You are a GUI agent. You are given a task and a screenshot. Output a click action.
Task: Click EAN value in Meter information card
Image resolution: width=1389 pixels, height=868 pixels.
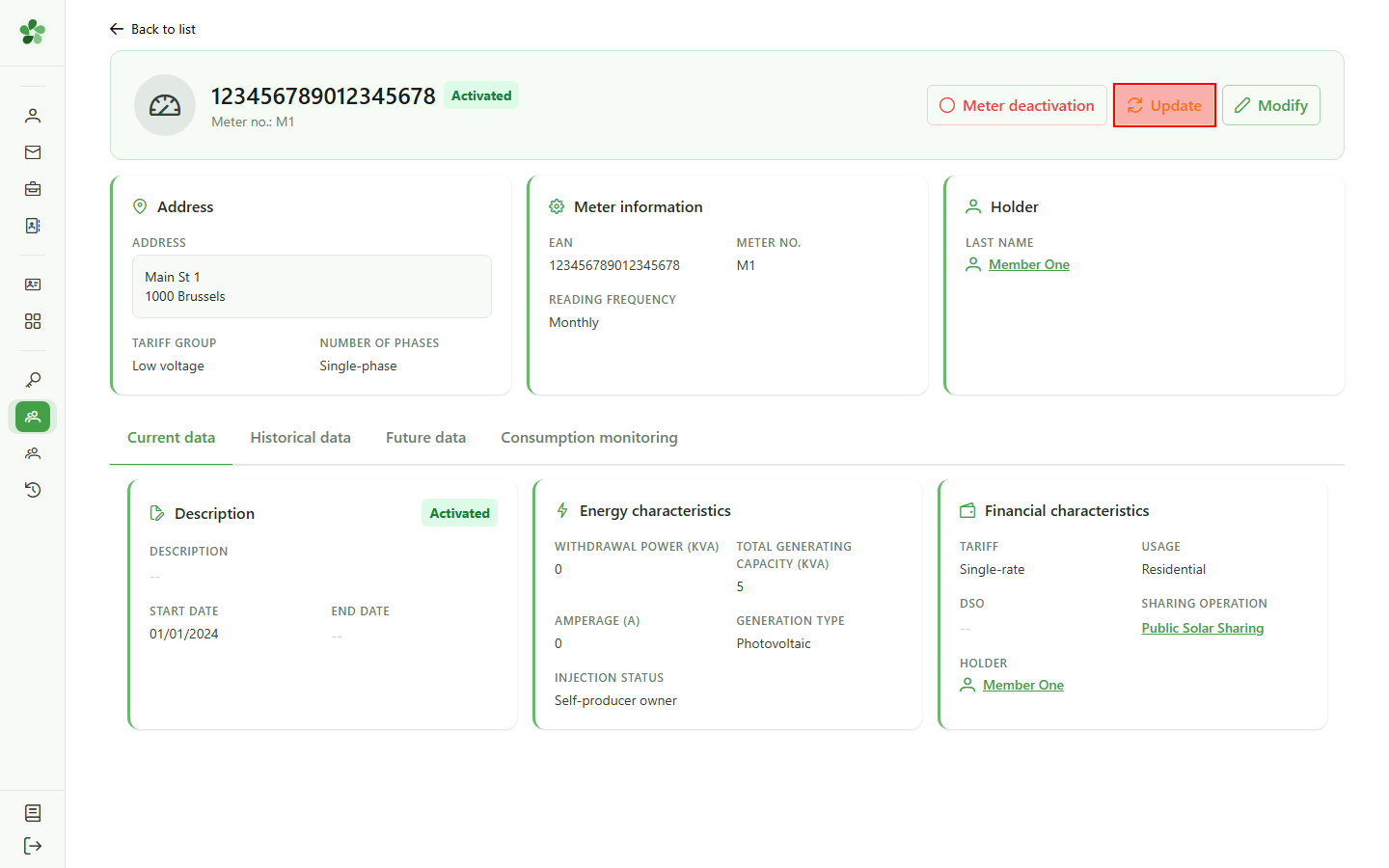point(614,265)
